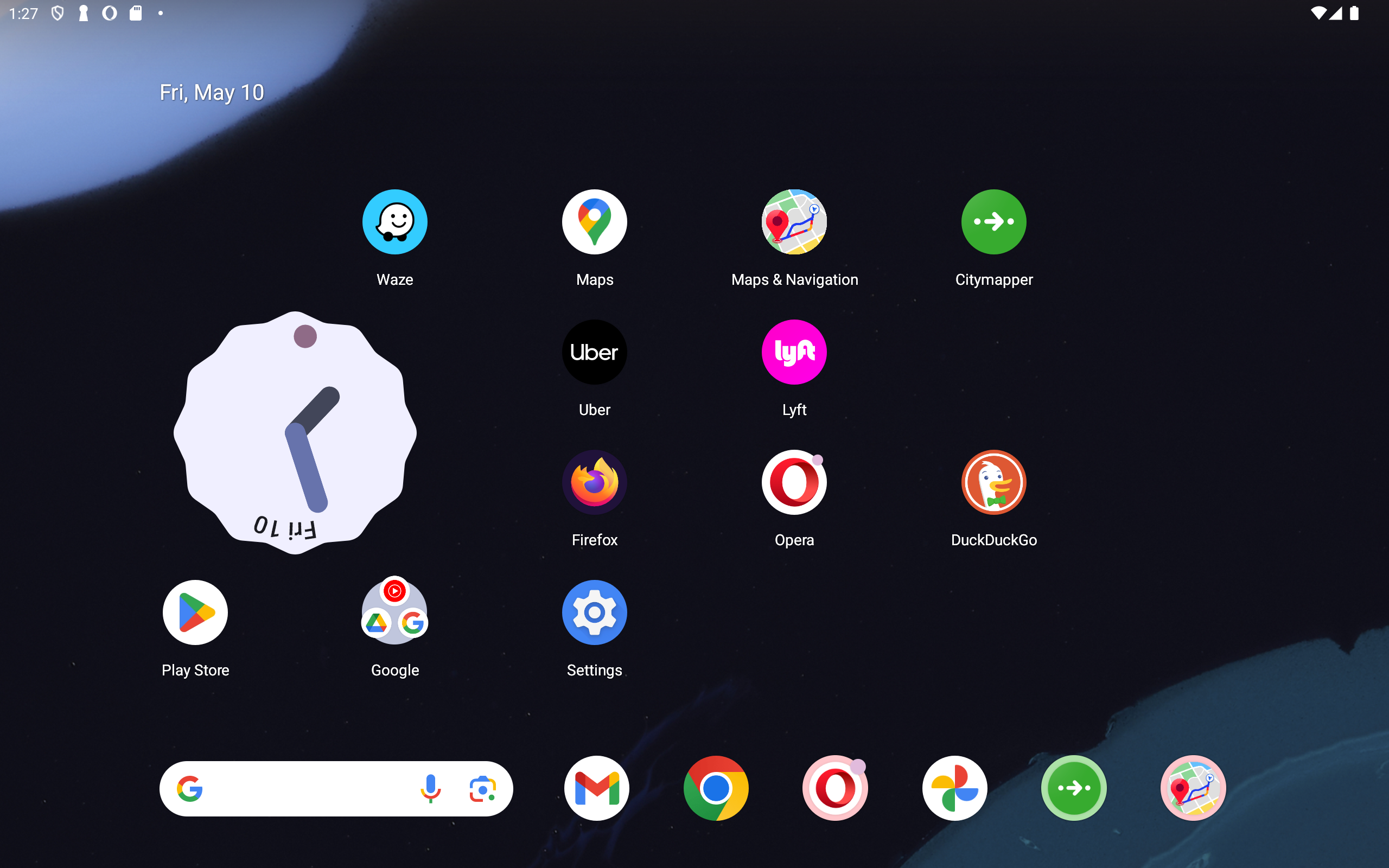
Task: Launch Citymapper from the bottom dock
Action: (x=1074, y=788)
